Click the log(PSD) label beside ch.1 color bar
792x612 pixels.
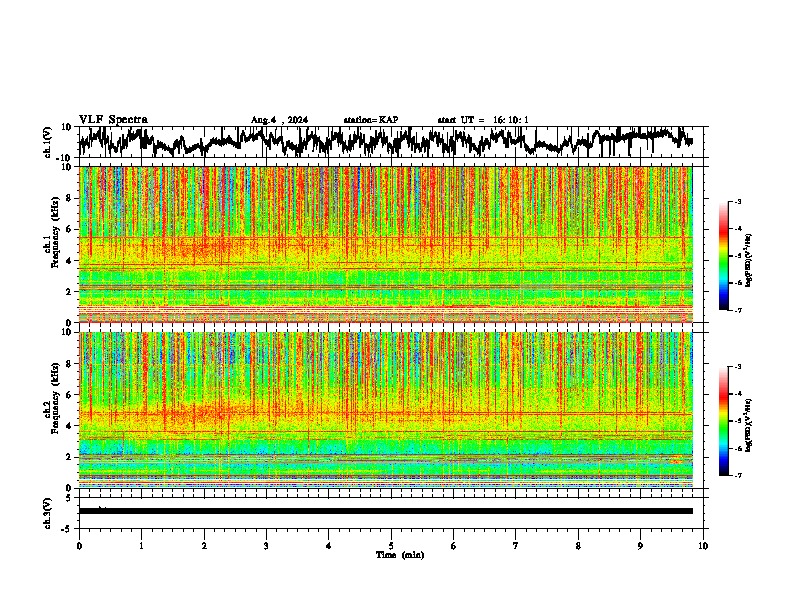[x=749, y=260]
